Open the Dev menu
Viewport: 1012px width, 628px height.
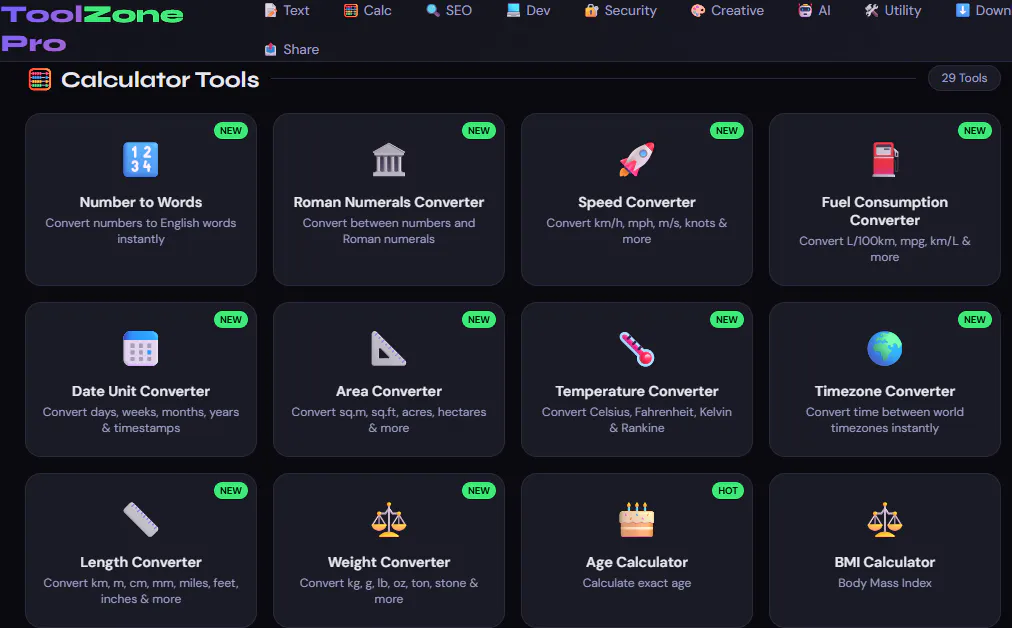pyautogui.click(x=529, y=10)
